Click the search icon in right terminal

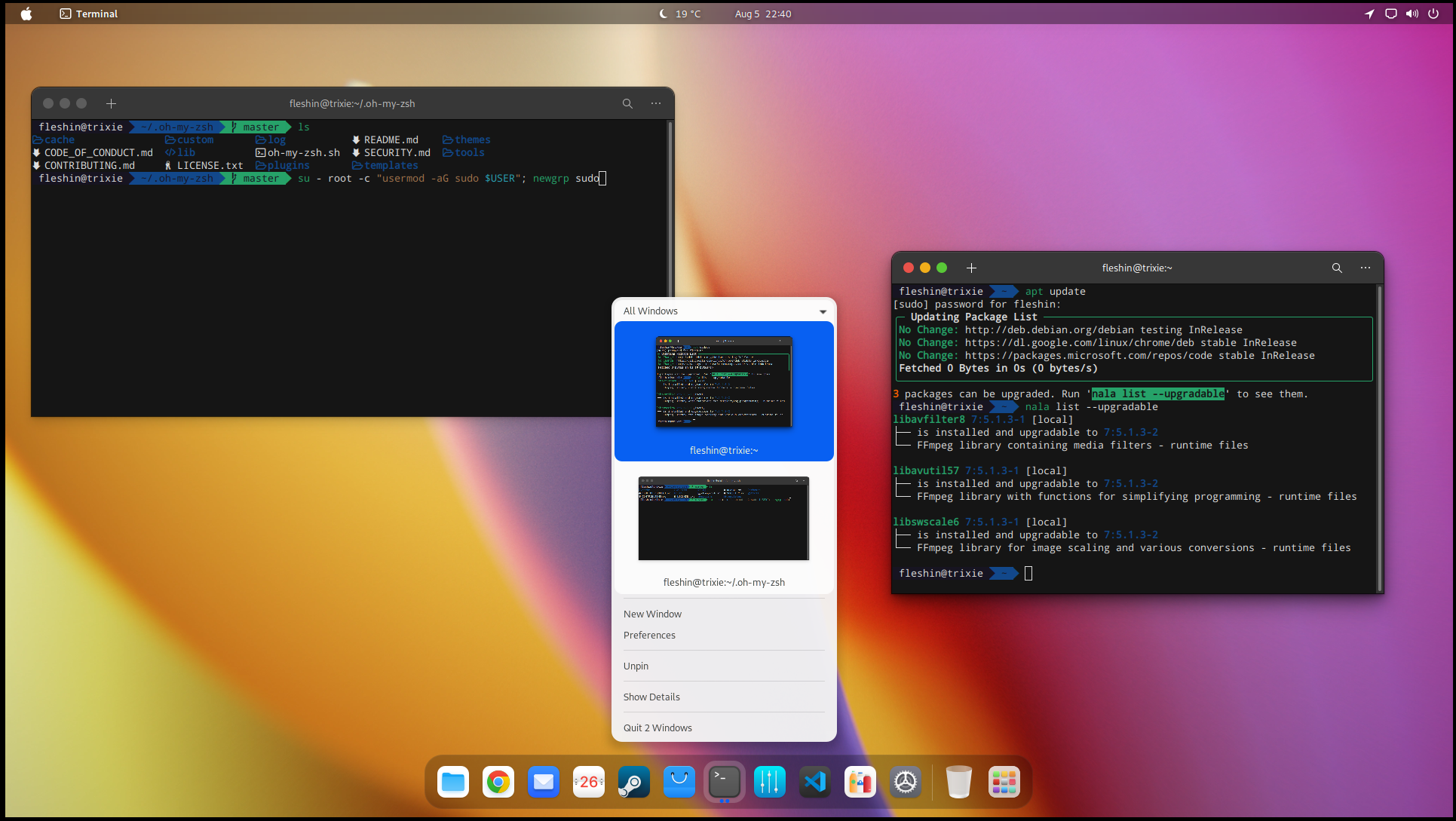pos(1337,268)
